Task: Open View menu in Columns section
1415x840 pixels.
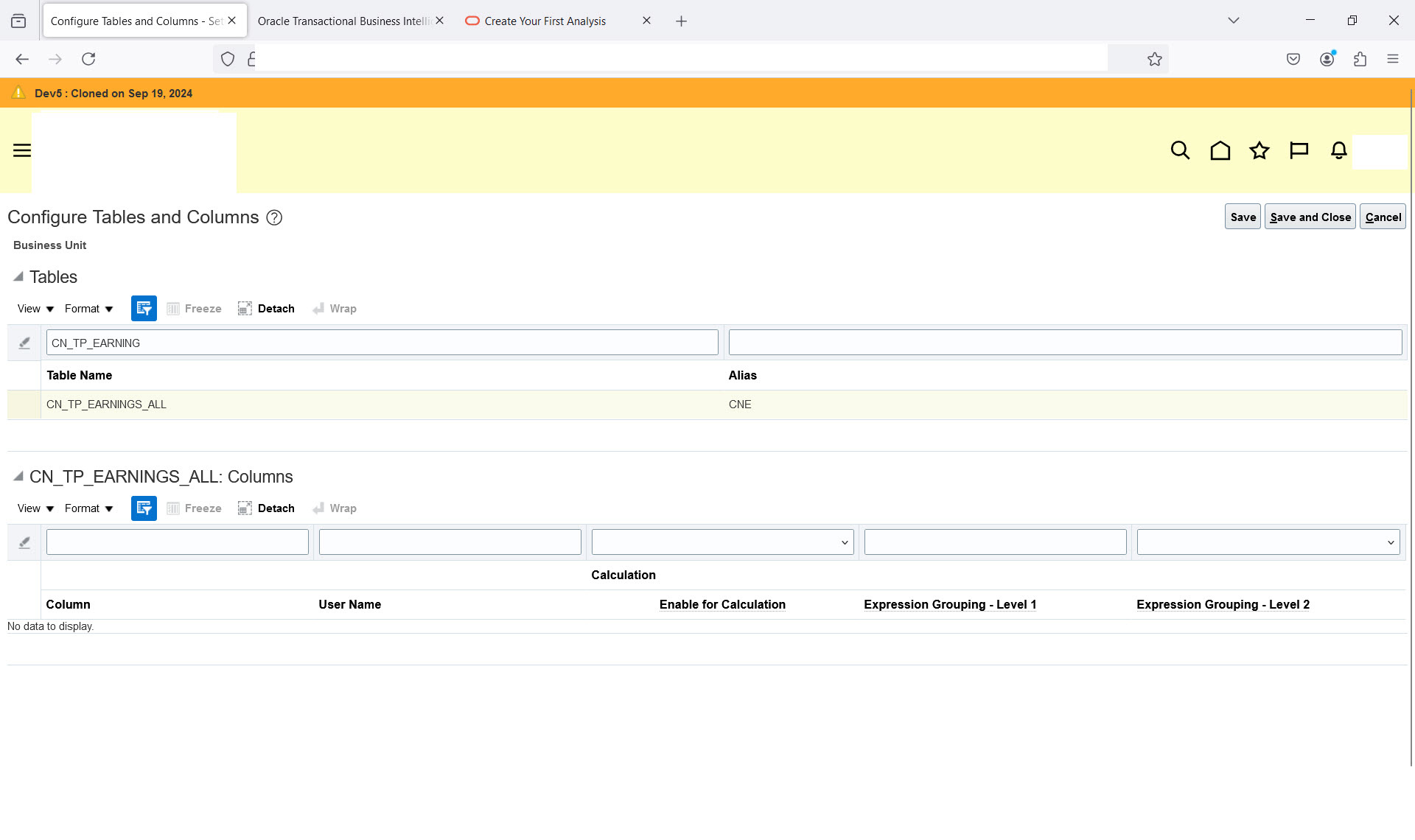Action: click(35, 508)
